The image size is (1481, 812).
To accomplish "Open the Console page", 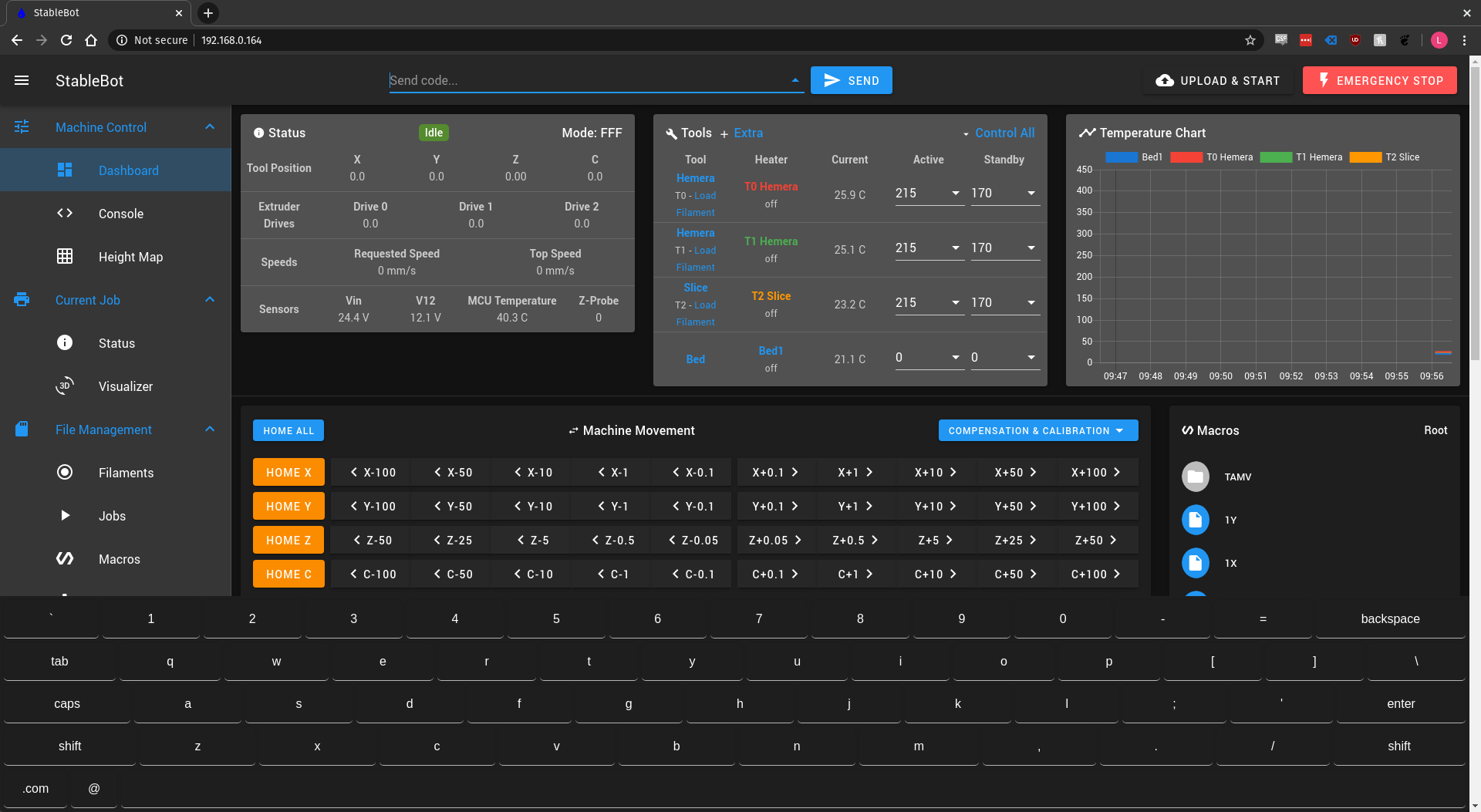I will (x=116, y=213).
